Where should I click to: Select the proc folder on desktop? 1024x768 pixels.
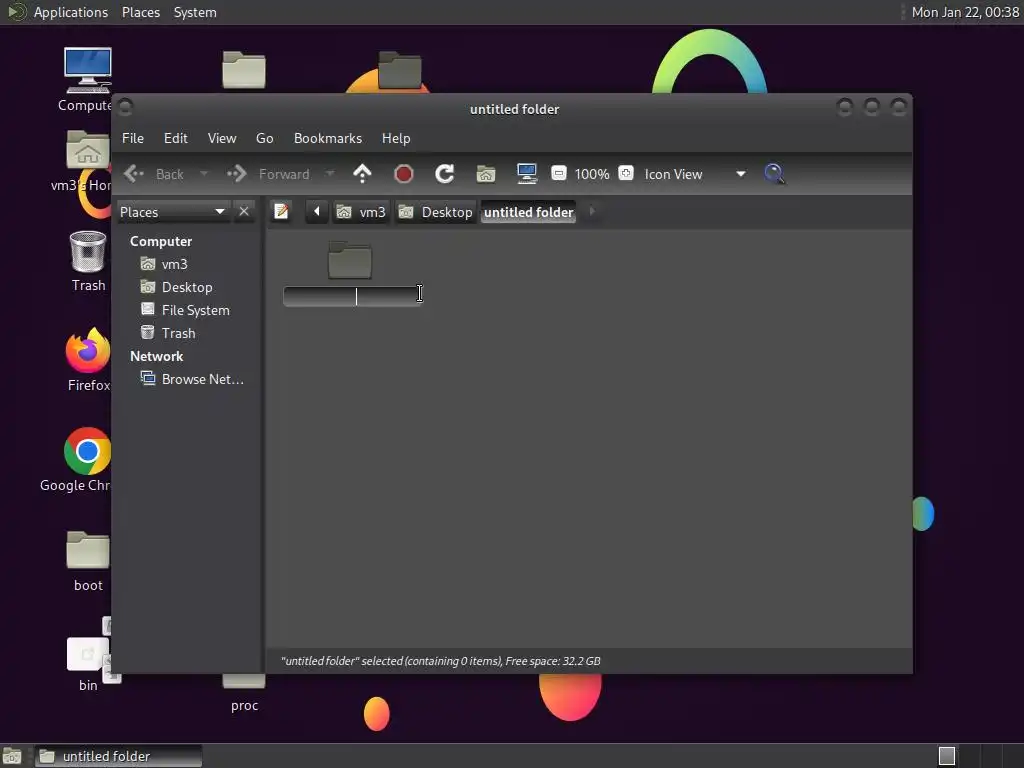pyautogui.click(x=244, y=692)
